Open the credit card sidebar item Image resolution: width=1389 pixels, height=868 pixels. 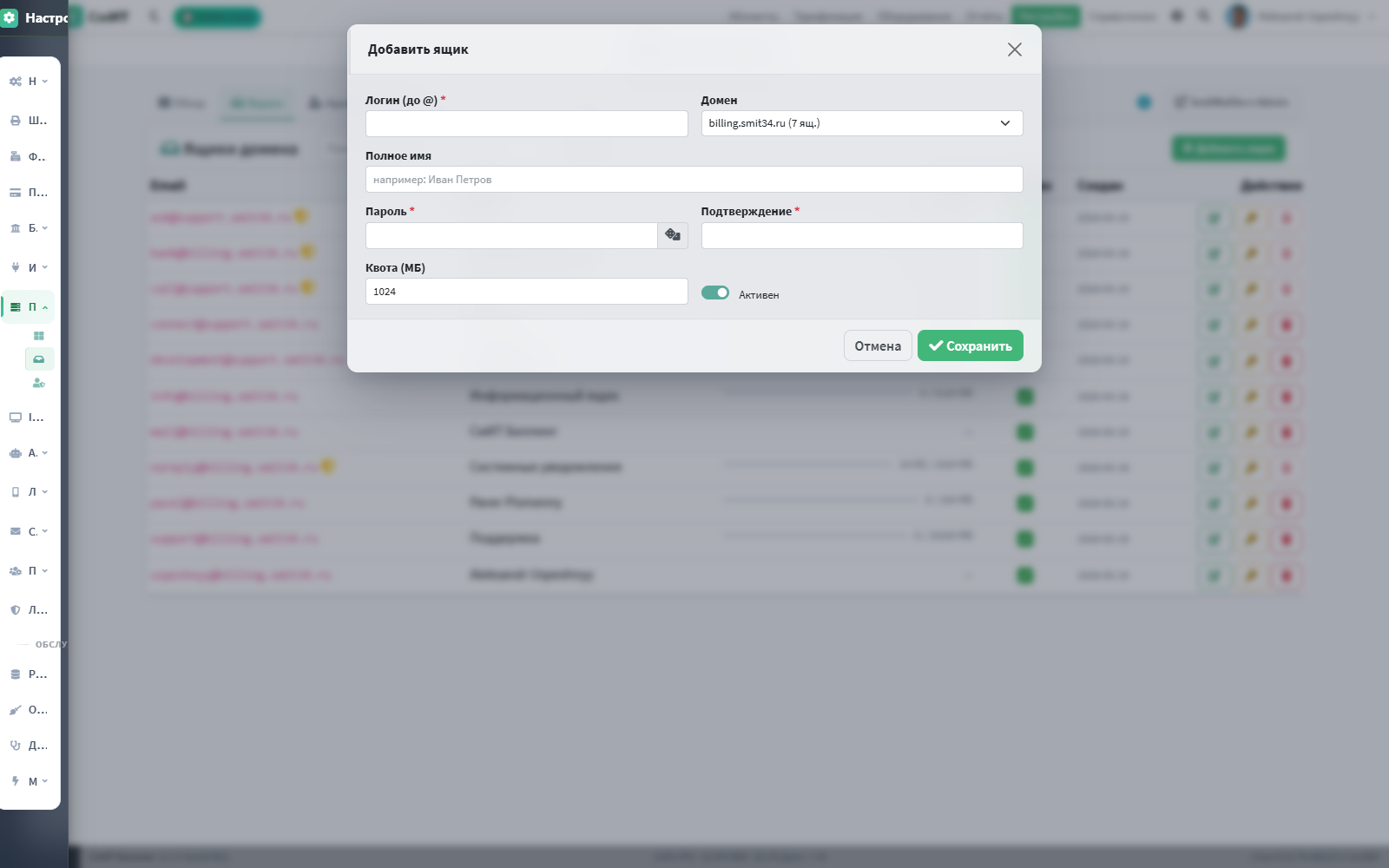click(16, 193)
